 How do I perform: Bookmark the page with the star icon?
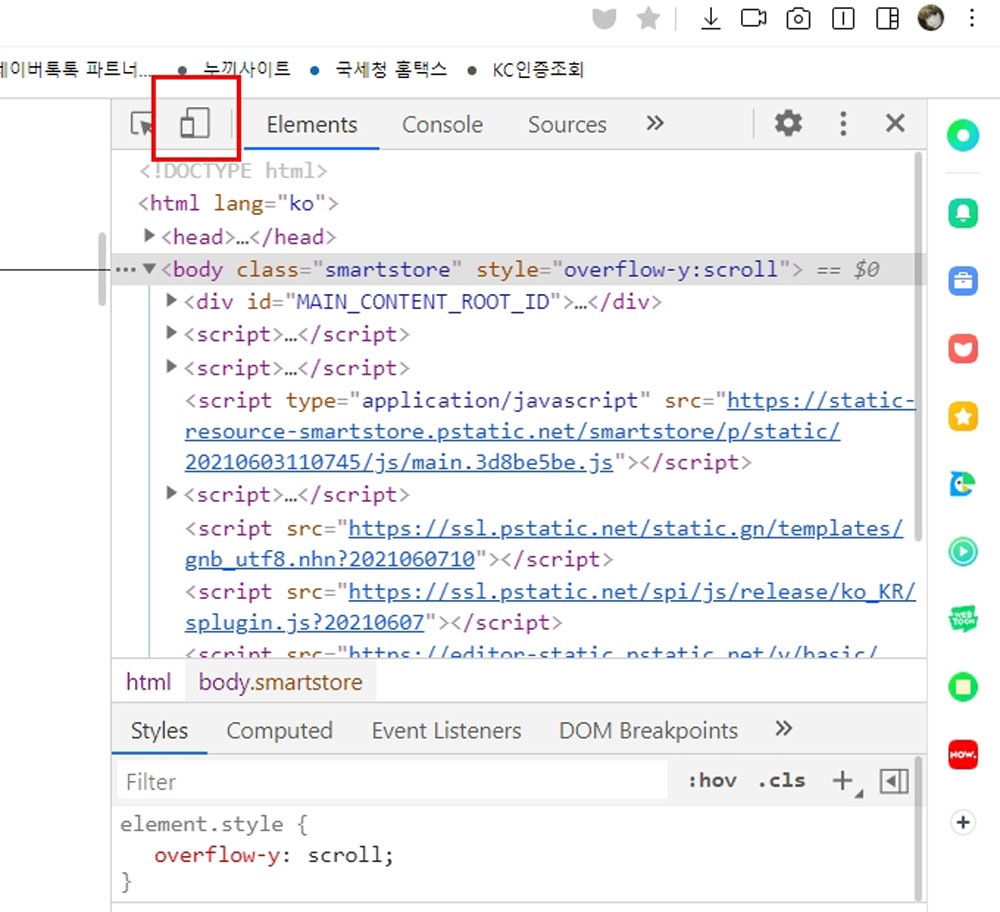coord(648,18)
